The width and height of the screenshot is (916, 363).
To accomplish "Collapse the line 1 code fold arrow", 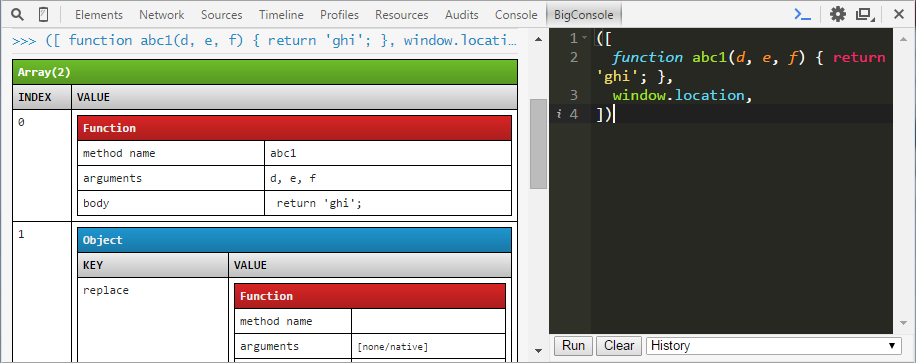I will tap(585, 38).
